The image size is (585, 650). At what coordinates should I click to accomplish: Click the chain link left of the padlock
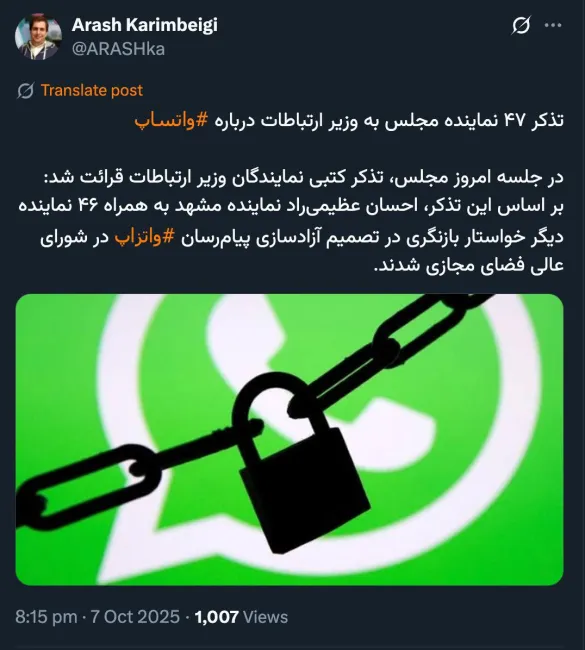coord(89,489)
